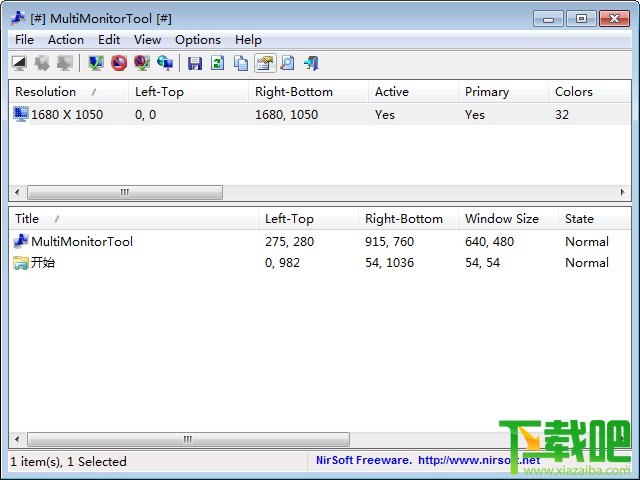
Task: Click the monitors Left-Top column header
Action: tap(189, 91)
